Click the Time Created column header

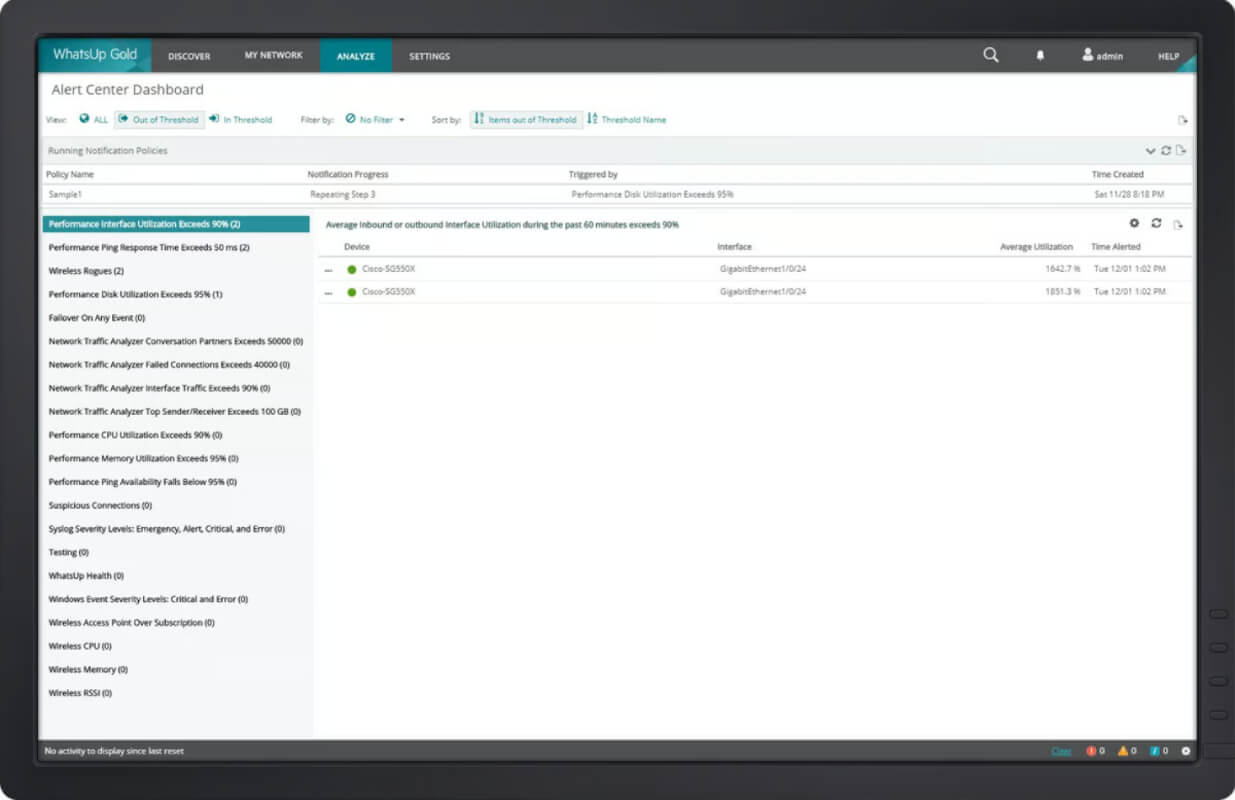pos(1117,174)
